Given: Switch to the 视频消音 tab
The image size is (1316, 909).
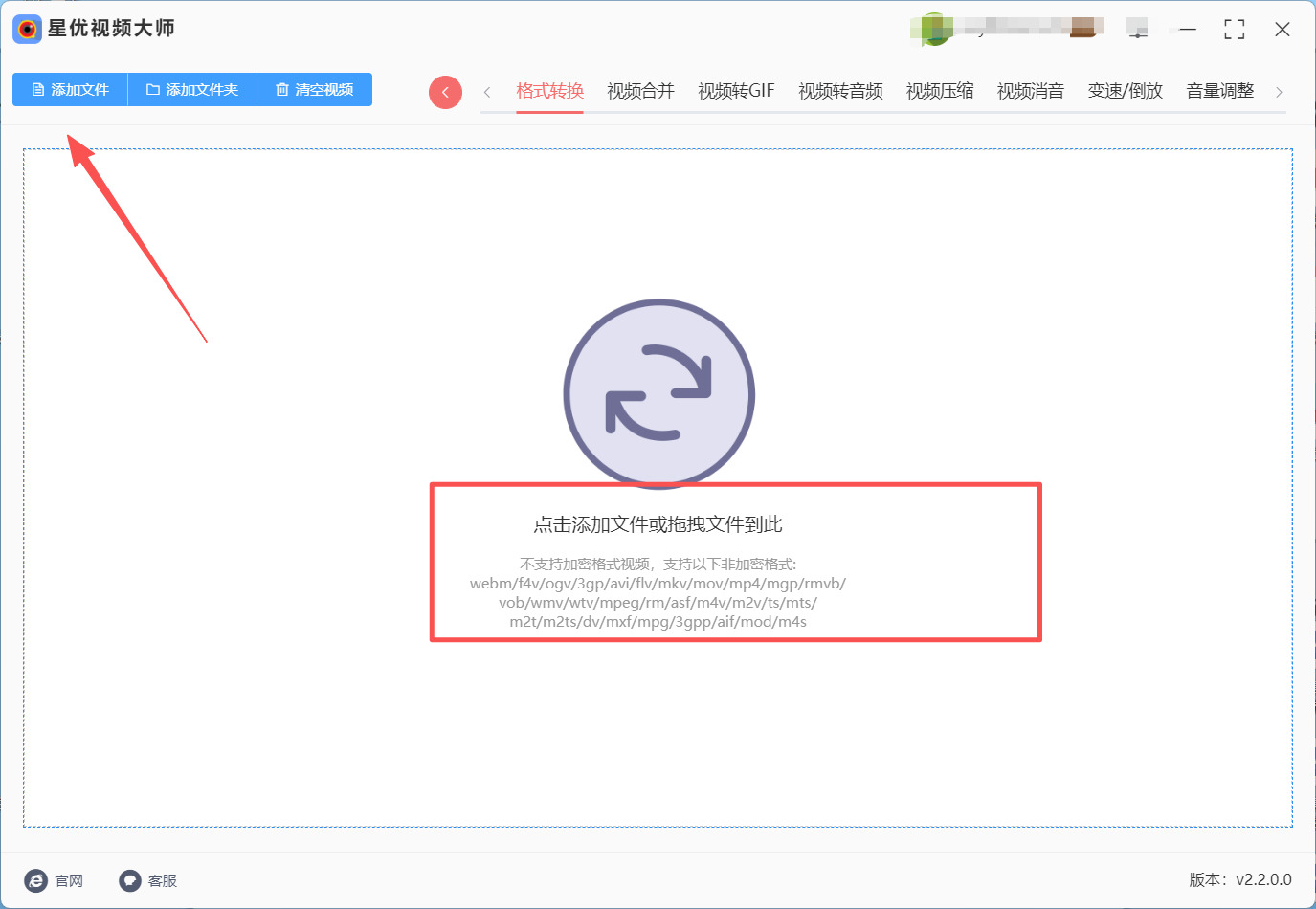Looking at the screenshot, I should [1031, 91].
